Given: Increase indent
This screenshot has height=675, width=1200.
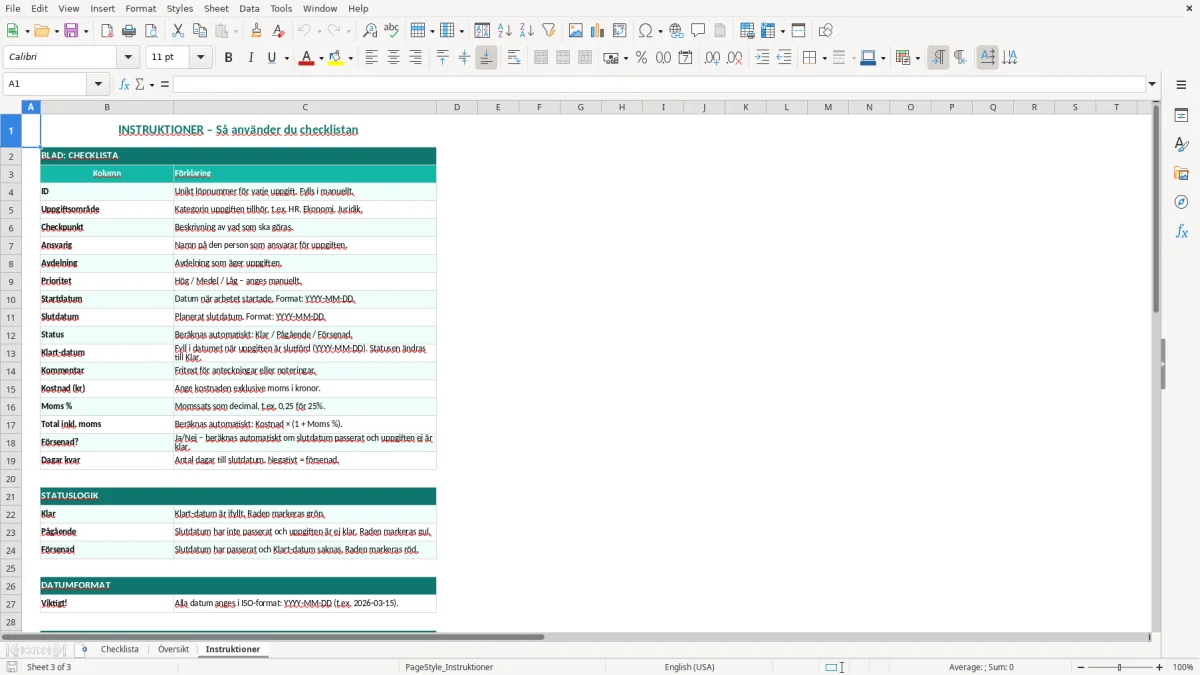Looking at the screenshot, I should 762,58.
